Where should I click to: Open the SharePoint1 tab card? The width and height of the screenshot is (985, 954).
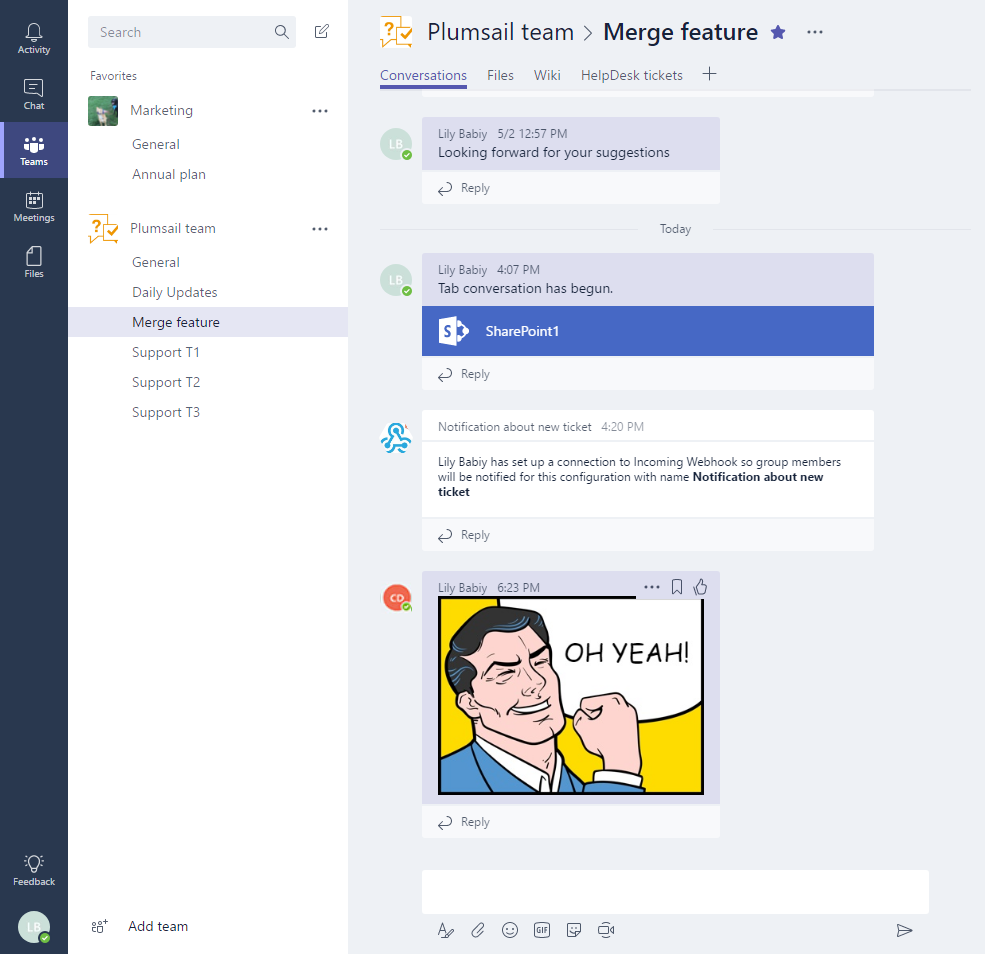[648, 331]
